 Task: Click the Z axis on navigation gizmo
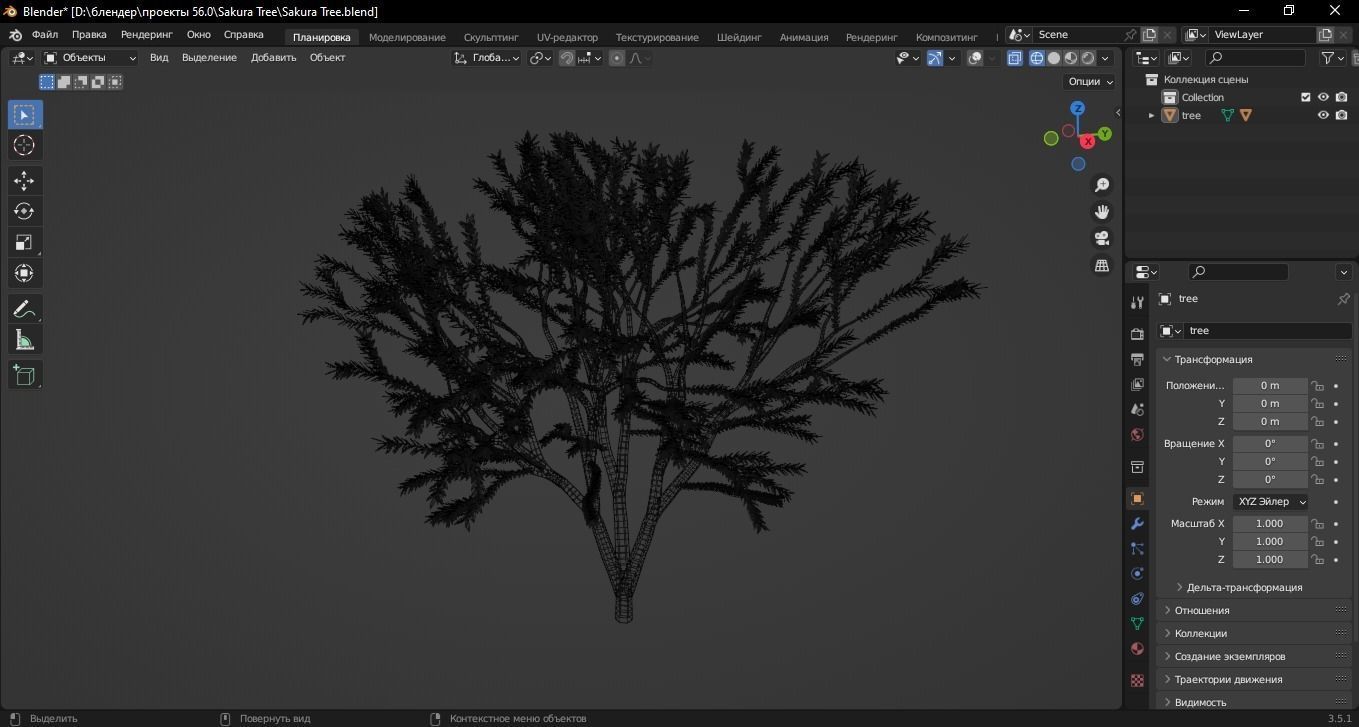point(1077,108)
